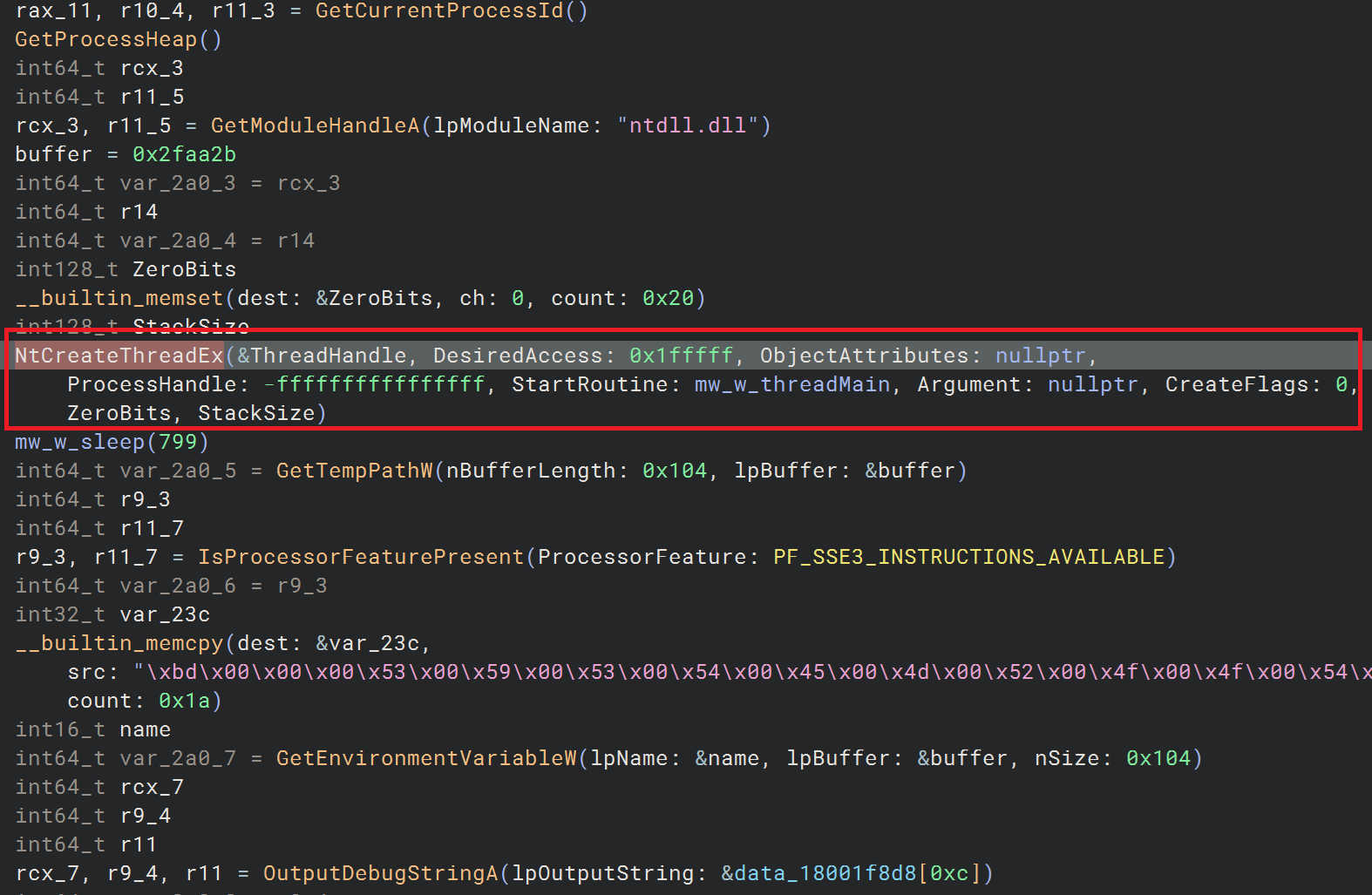This screenshot has width=1372, height=895.
Task: Click the count value 0x1a
Action: 184,701
